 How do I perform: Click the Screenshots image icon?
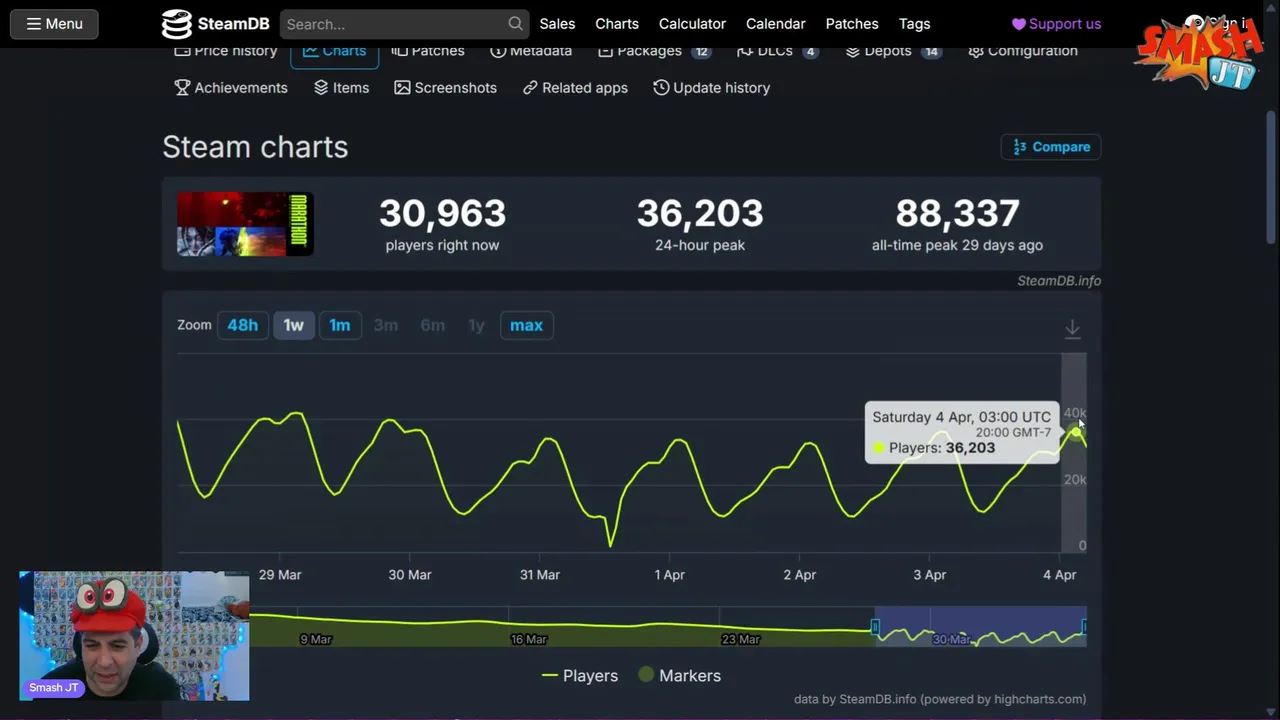402,88
